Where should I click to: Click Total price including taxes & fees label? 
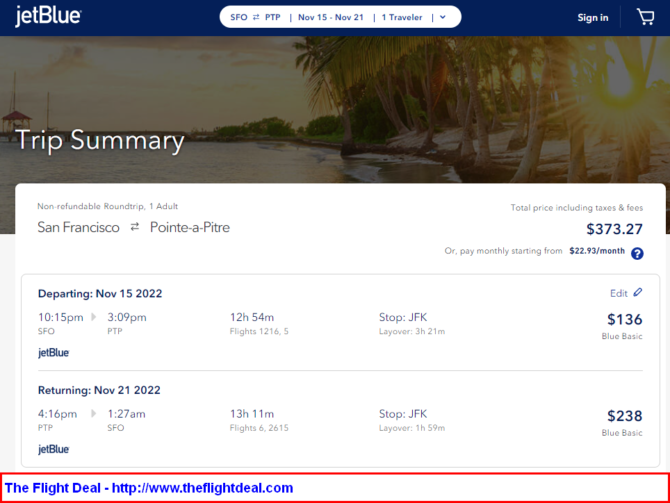pyautogui.click(x=577, y=208)
